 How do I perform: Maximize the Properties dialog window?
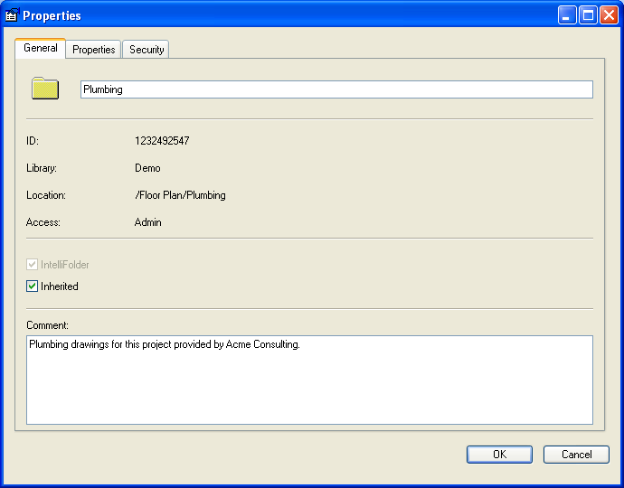(588, 15)
